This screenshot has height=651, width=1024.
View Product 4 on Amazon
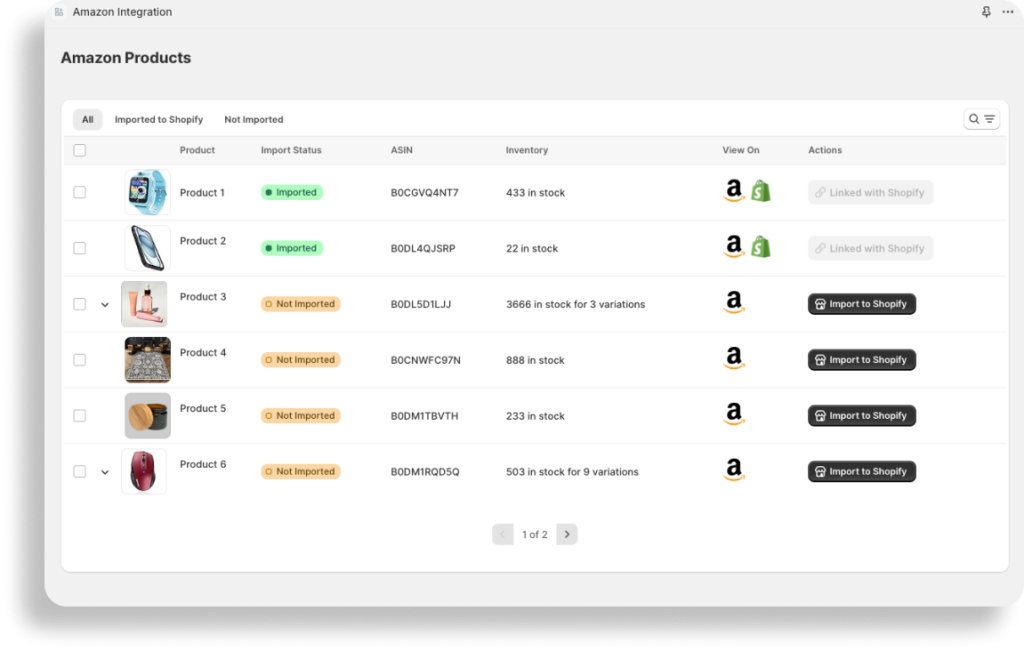click(x=734, y=358)
